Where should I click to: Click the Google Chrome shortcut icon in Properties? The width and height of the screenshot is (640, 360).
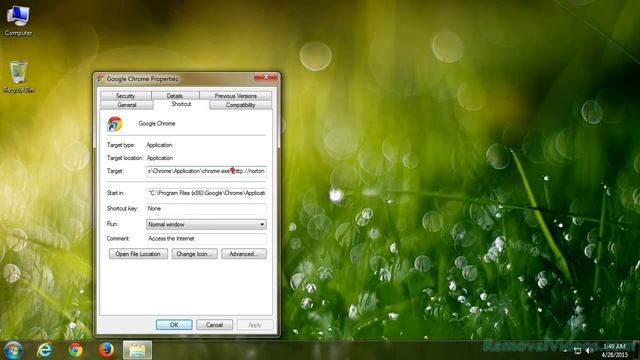[x=115, y=124]
